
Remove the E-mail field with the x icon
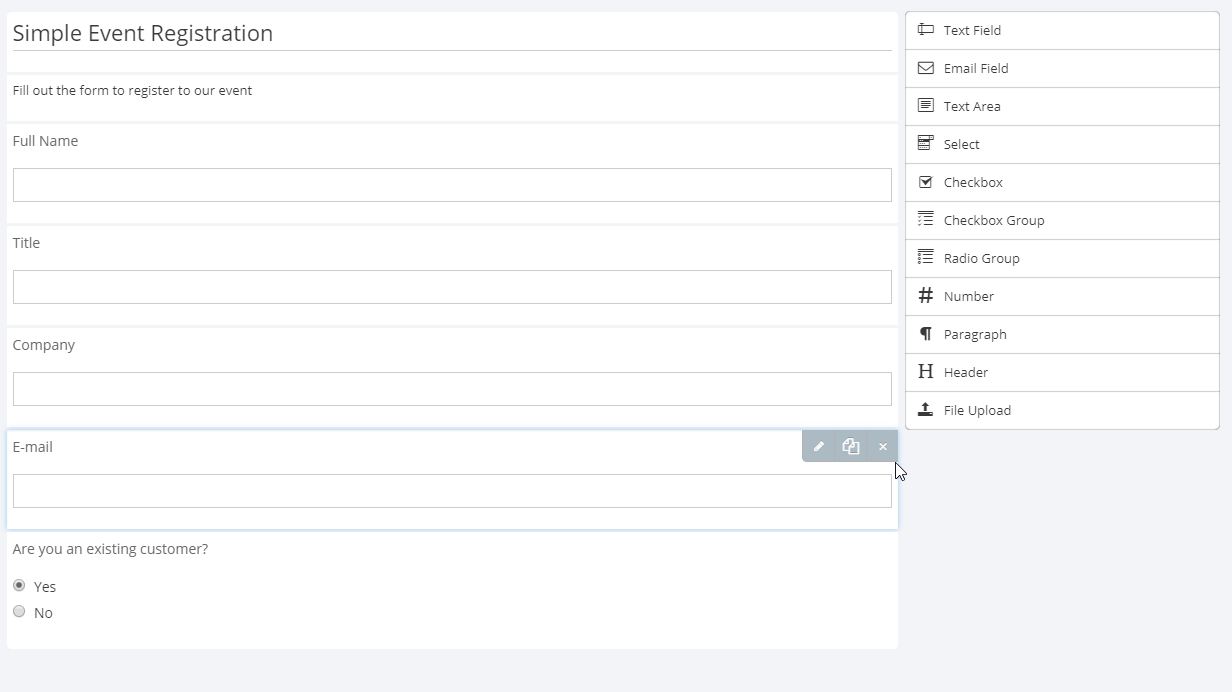pos(883,446)
